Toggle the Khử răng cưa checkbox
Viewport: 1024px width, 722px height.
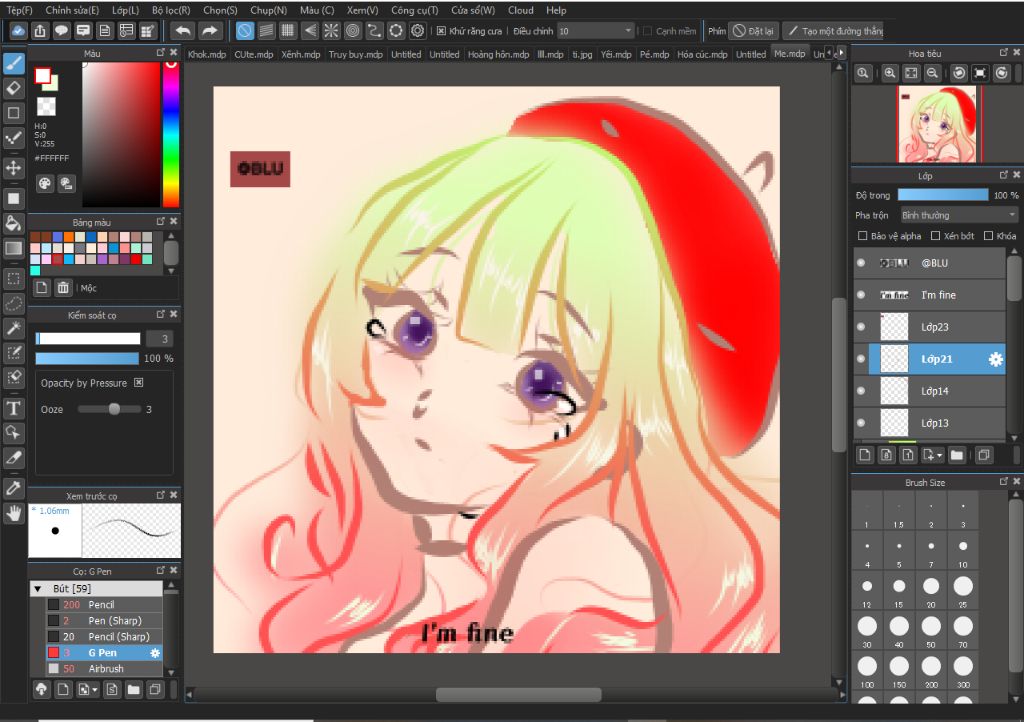pyautogui.click(x=441, y=31)
